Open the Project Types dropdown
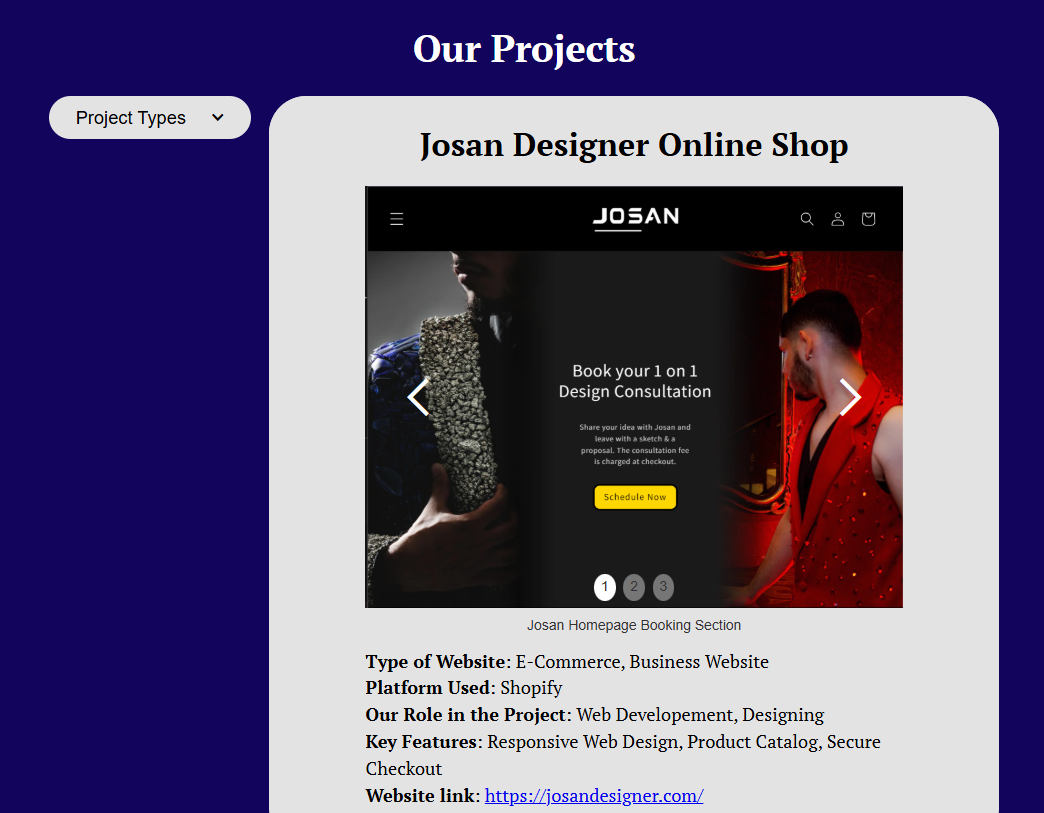Viewport: 1044px width, 813px height. tap(150, 117)
